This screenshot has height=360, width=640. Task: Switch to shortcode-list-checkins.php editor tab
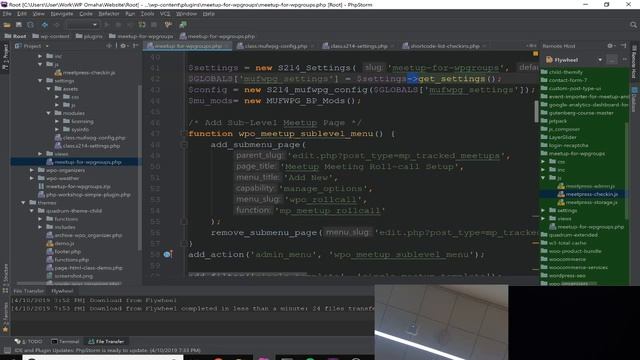coord(444,46)
